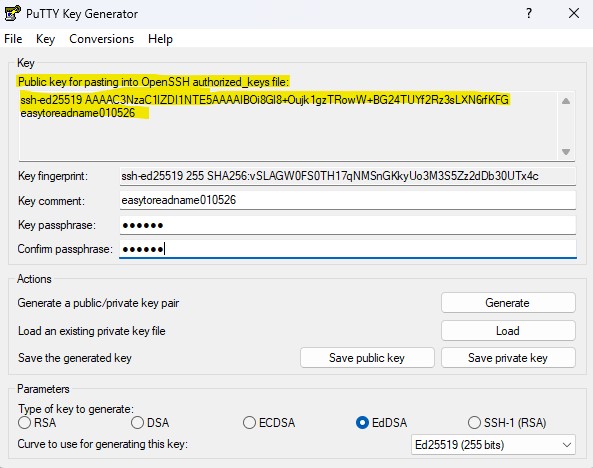This screenshot has height=468, width=593.
Task: Click the public key box scroll down arrow
Action: coord(566,152)
